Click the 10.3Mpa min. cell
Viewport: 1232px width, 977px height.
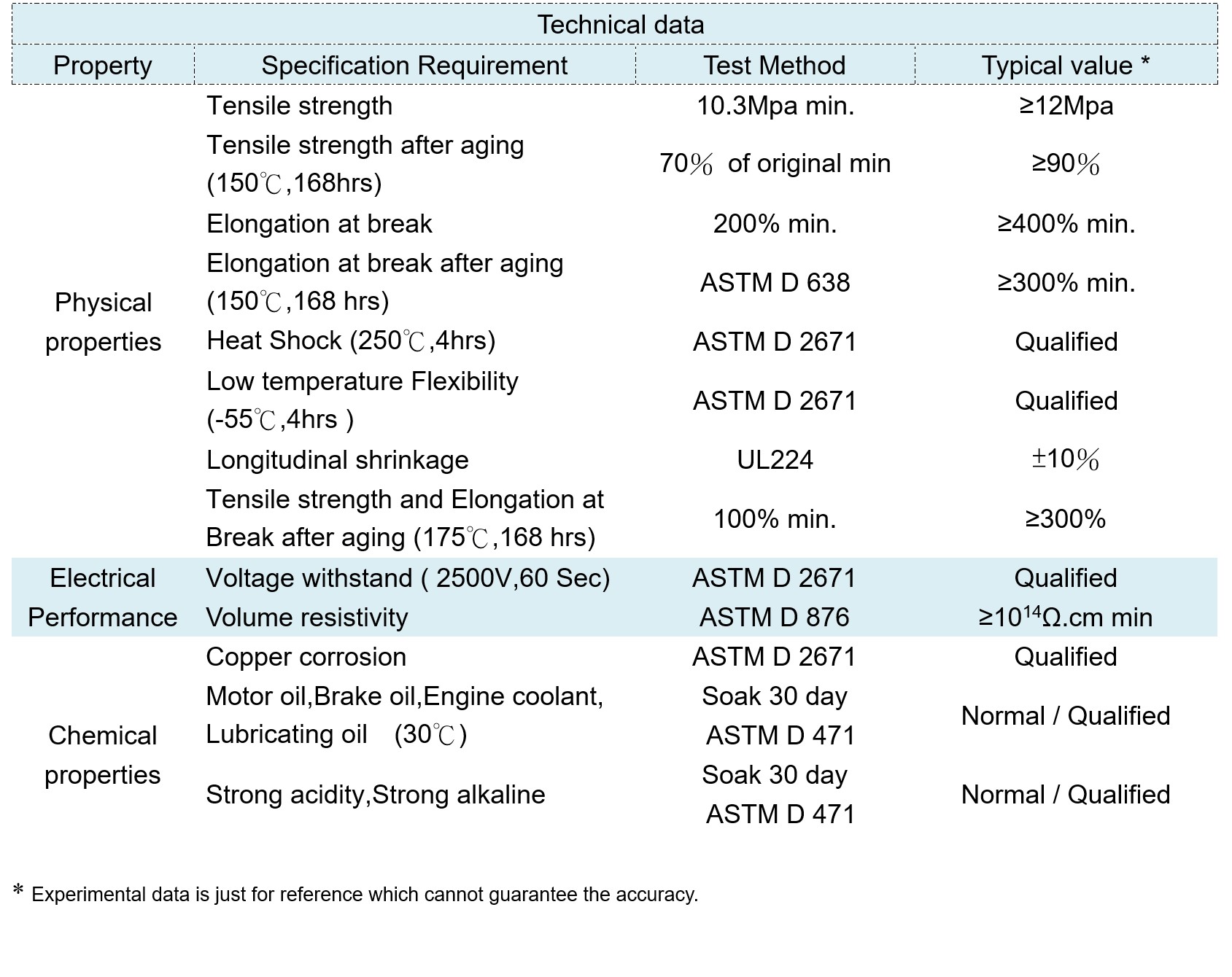775,106
